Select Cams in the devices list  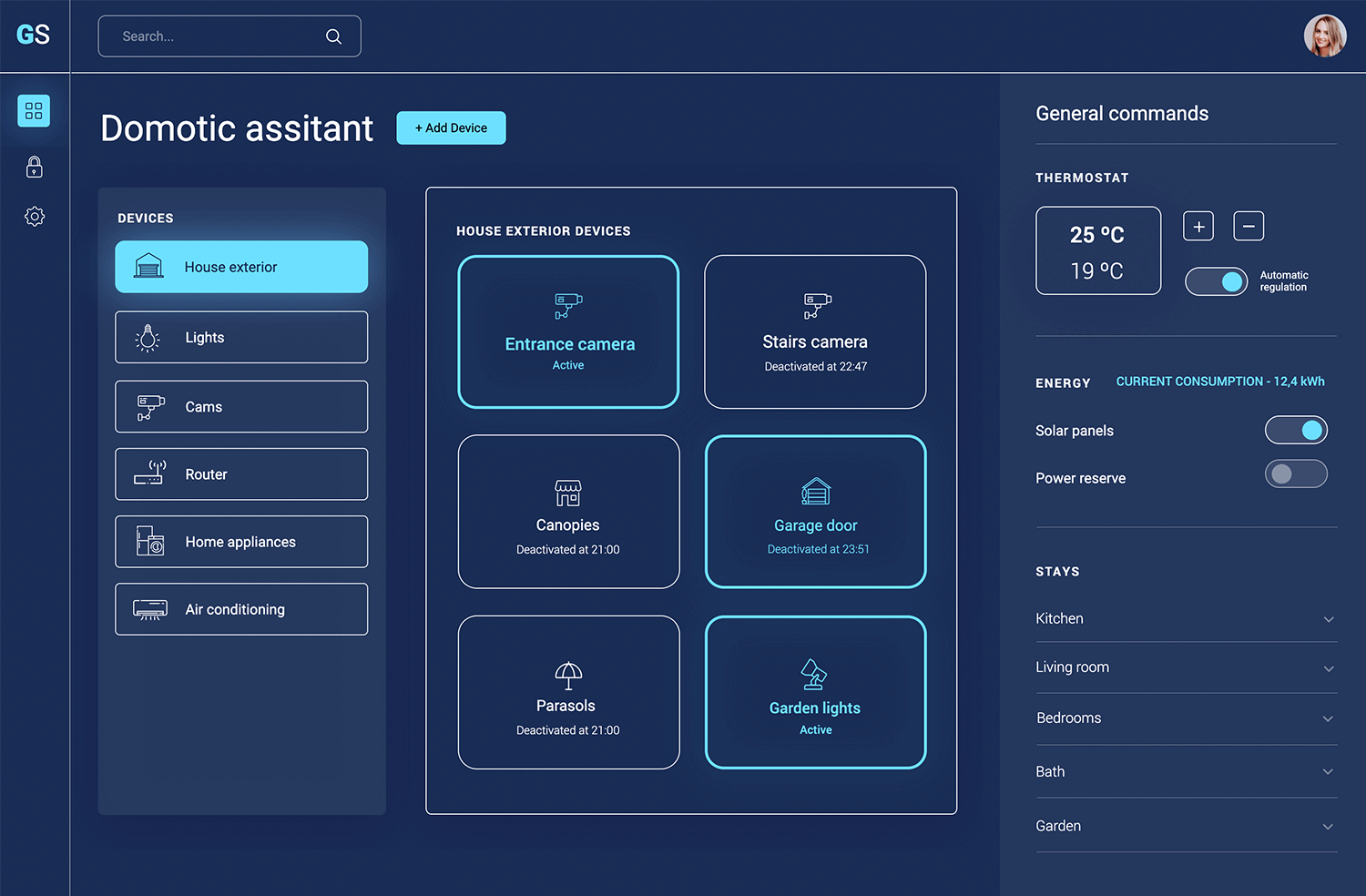pyautogui.click(x=241, y=406)
